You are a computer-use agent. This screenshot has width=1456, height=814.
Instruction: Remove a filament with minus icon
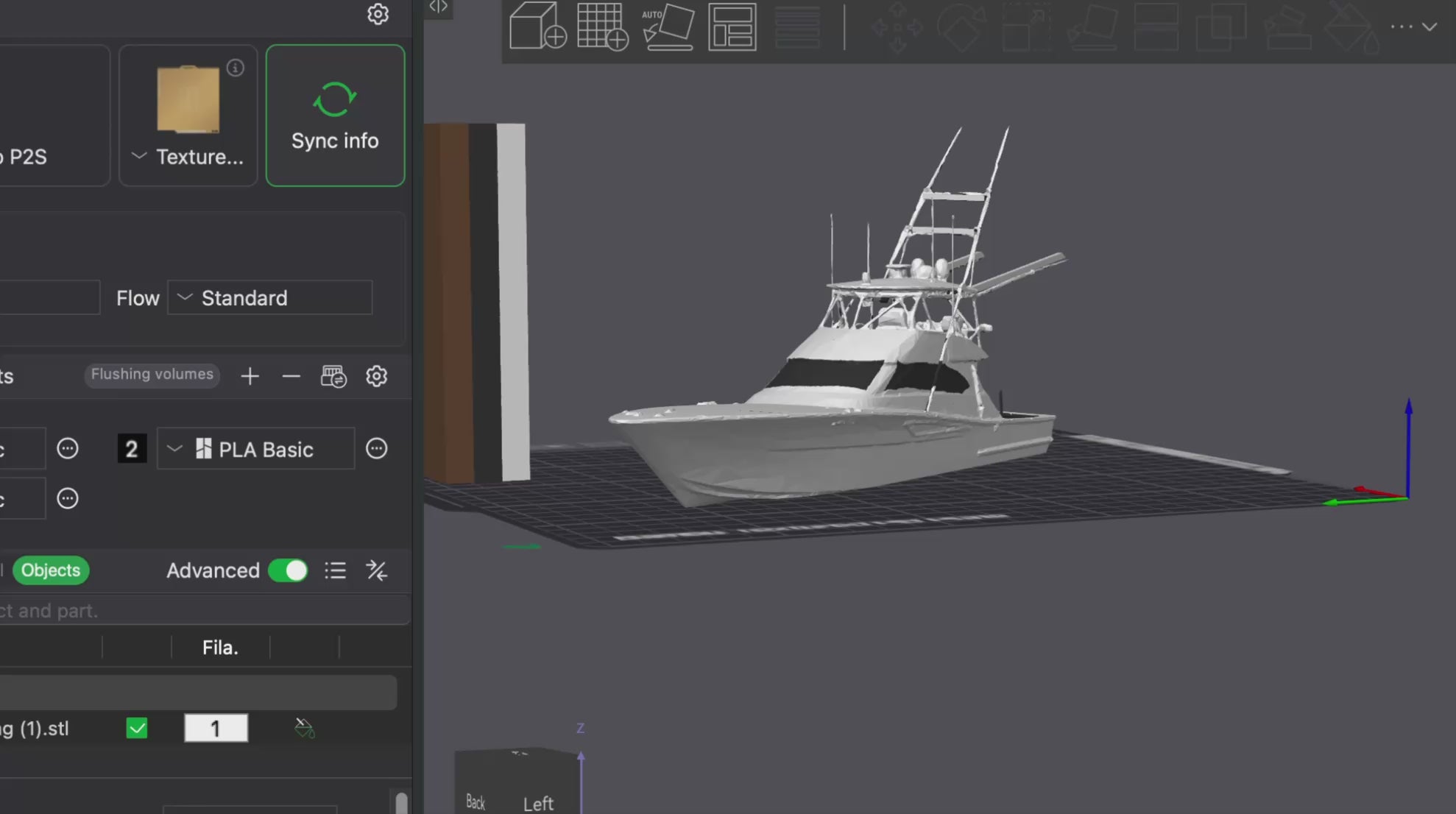(291, 376)
